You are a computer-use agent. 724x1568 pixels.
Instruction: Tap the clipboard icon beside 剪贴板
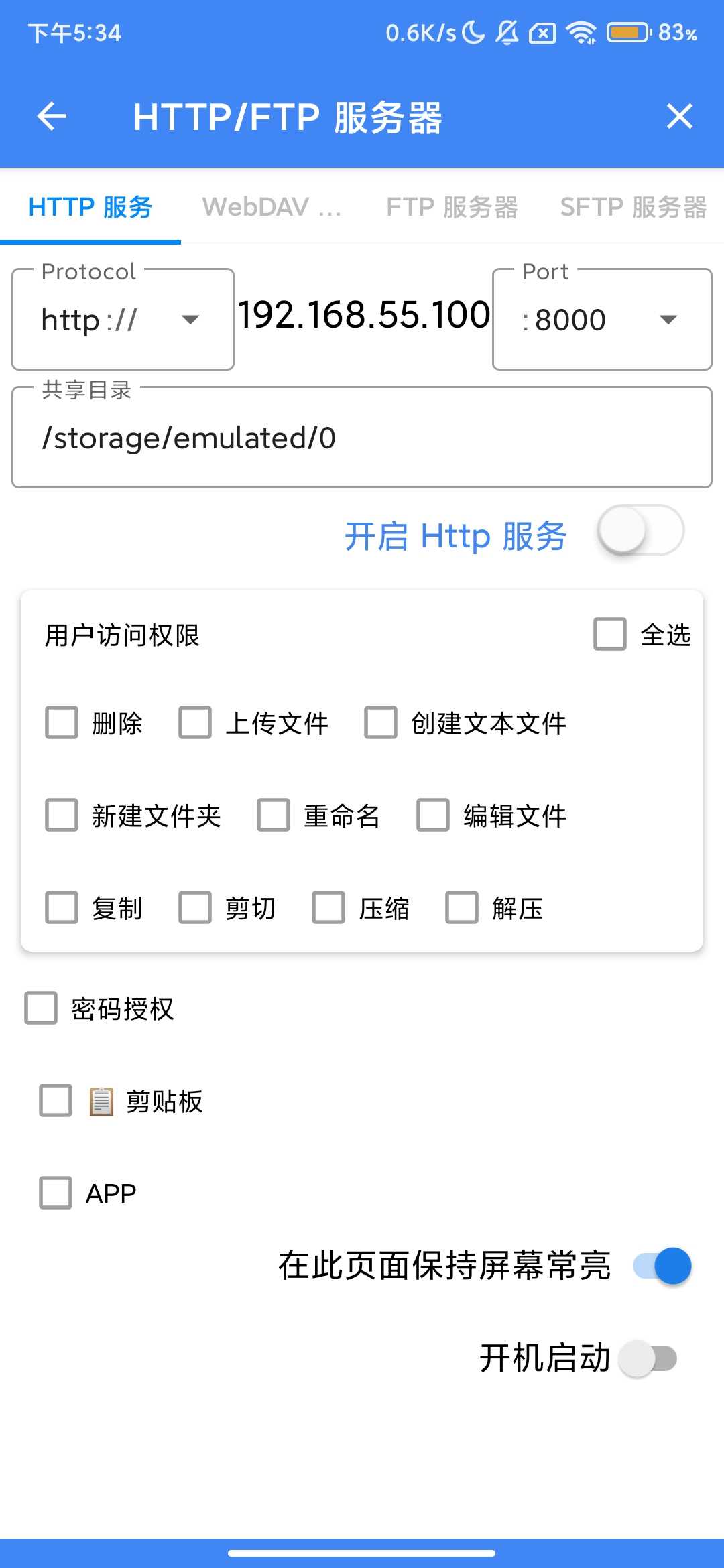[x=101, y=1101]
